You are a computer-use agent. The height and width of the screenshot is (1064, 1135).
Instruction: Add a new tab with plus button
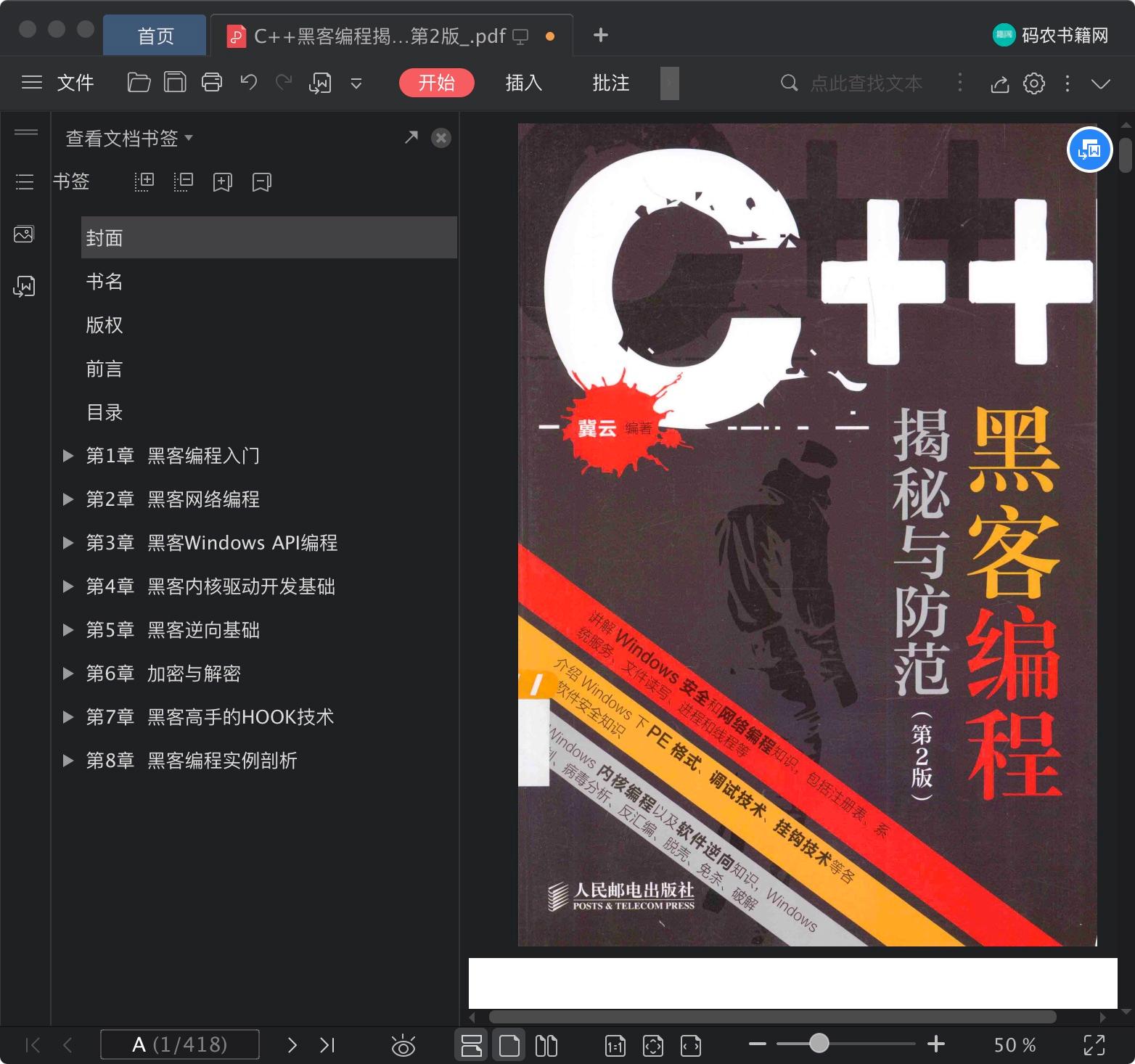(x=601, y=35)
